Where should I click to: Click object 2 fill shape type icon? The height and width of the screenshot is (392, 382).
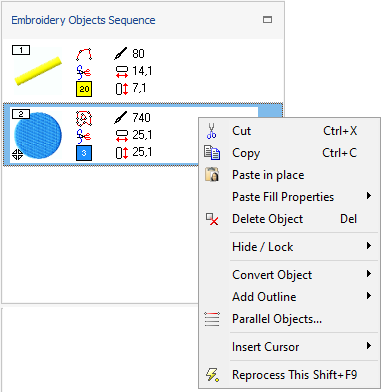pos(84,118)
